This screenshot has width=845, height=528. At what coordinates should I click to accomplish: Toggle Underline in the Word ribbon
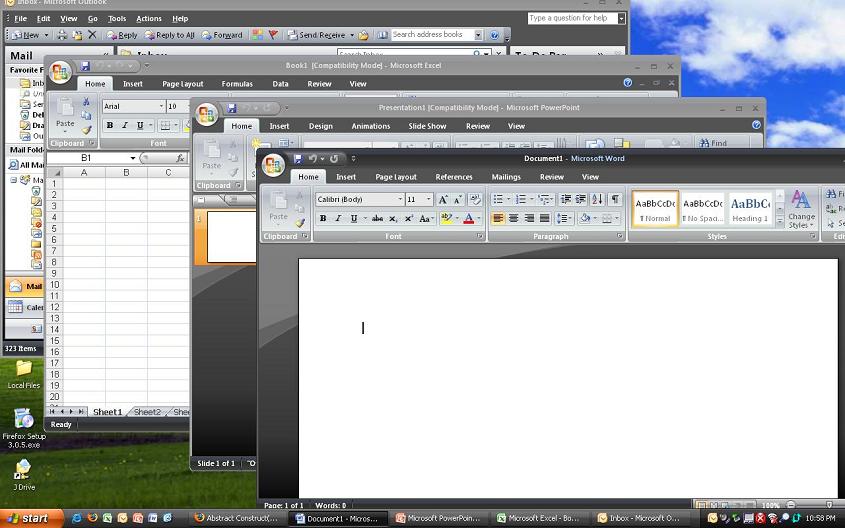click(354, 218)
